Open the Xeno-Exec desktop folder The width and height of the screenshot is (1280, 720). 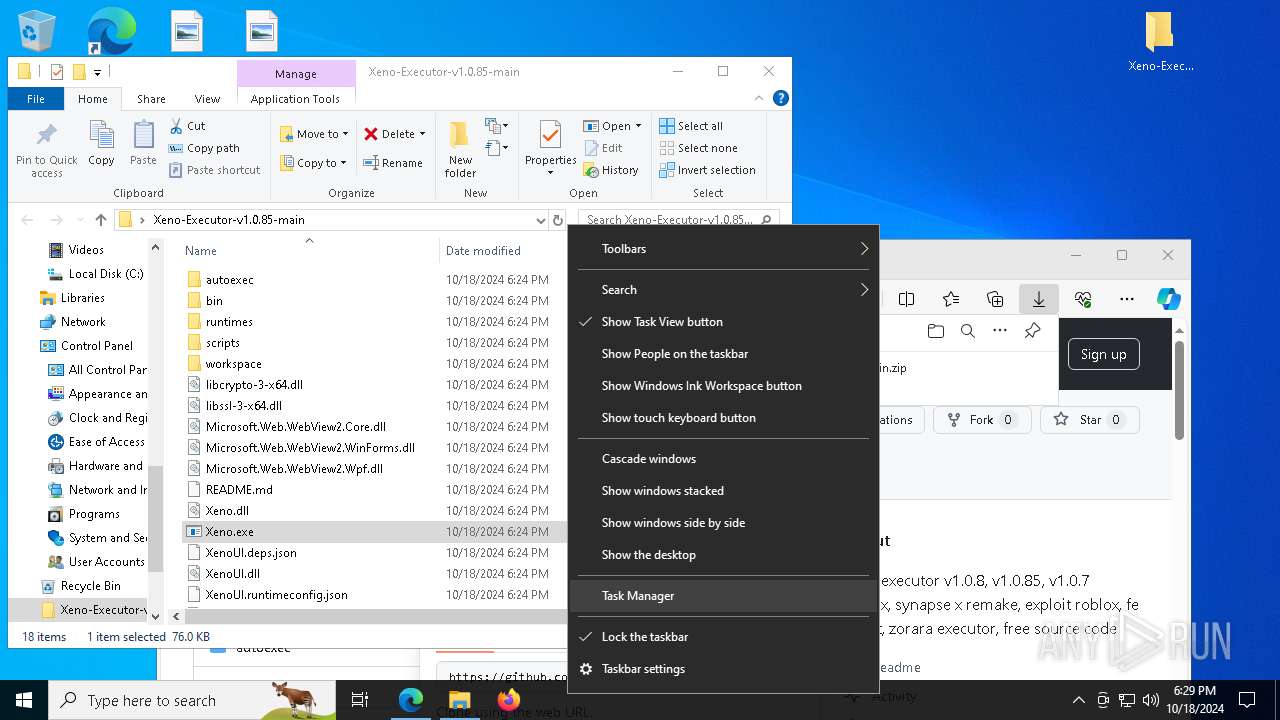[x=1160, y=42]
